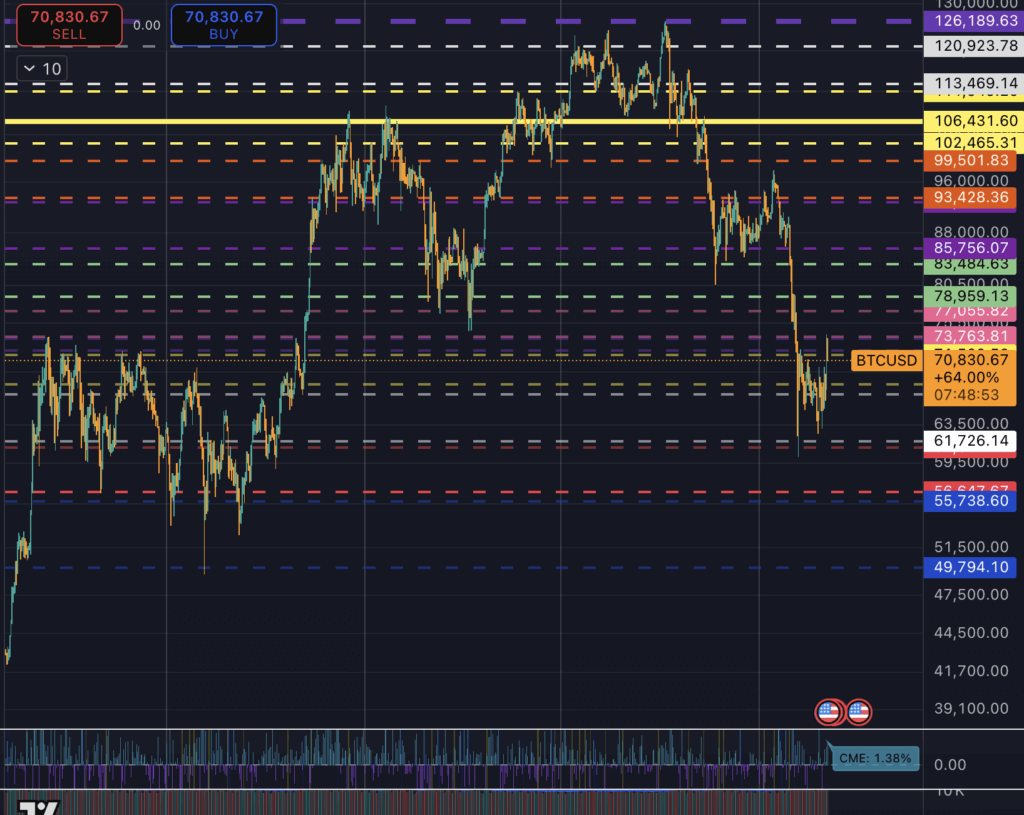Select the purple 126,189.63 price level label

[968, 21]
